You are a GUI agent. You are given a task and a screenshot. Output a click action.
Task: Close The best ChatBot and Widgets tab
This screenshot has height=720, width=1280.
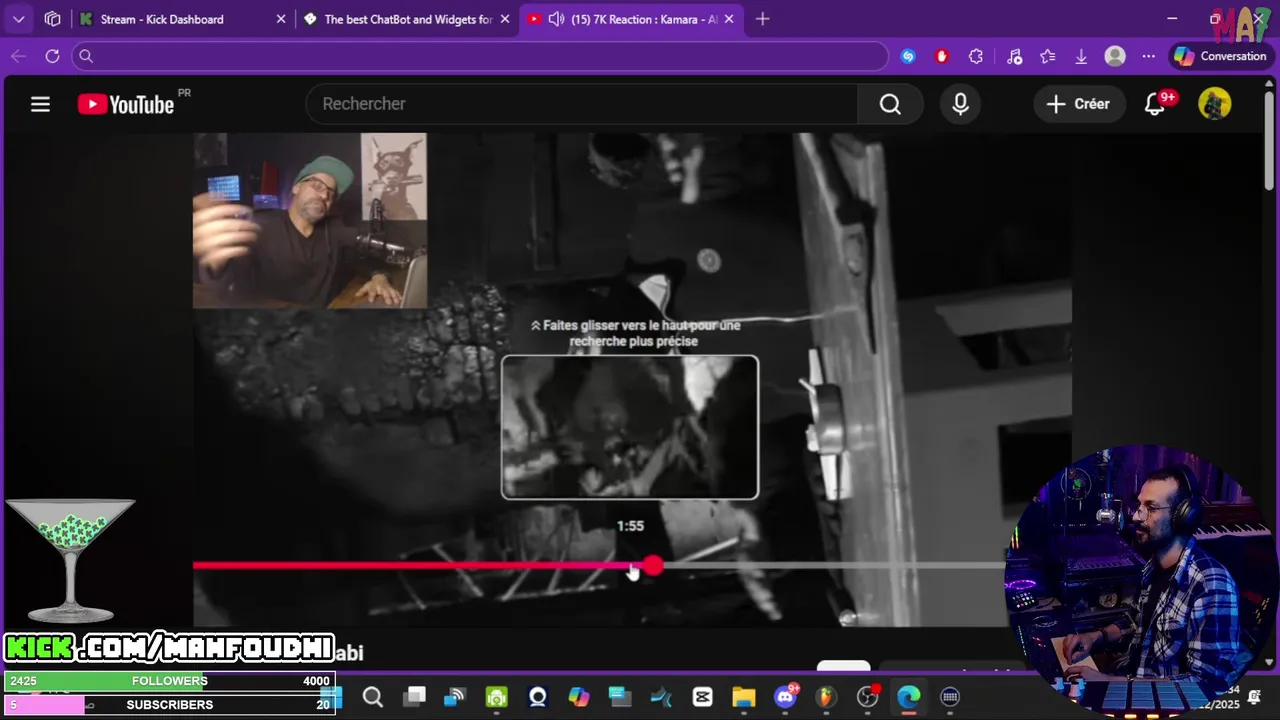point(505,19)
